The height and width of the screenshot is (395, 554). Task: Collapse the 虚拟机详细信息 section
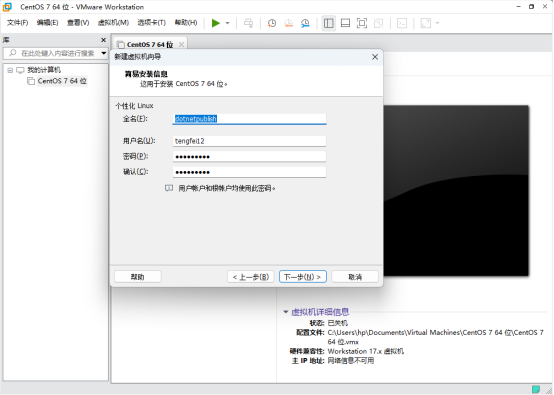(285, 312)
